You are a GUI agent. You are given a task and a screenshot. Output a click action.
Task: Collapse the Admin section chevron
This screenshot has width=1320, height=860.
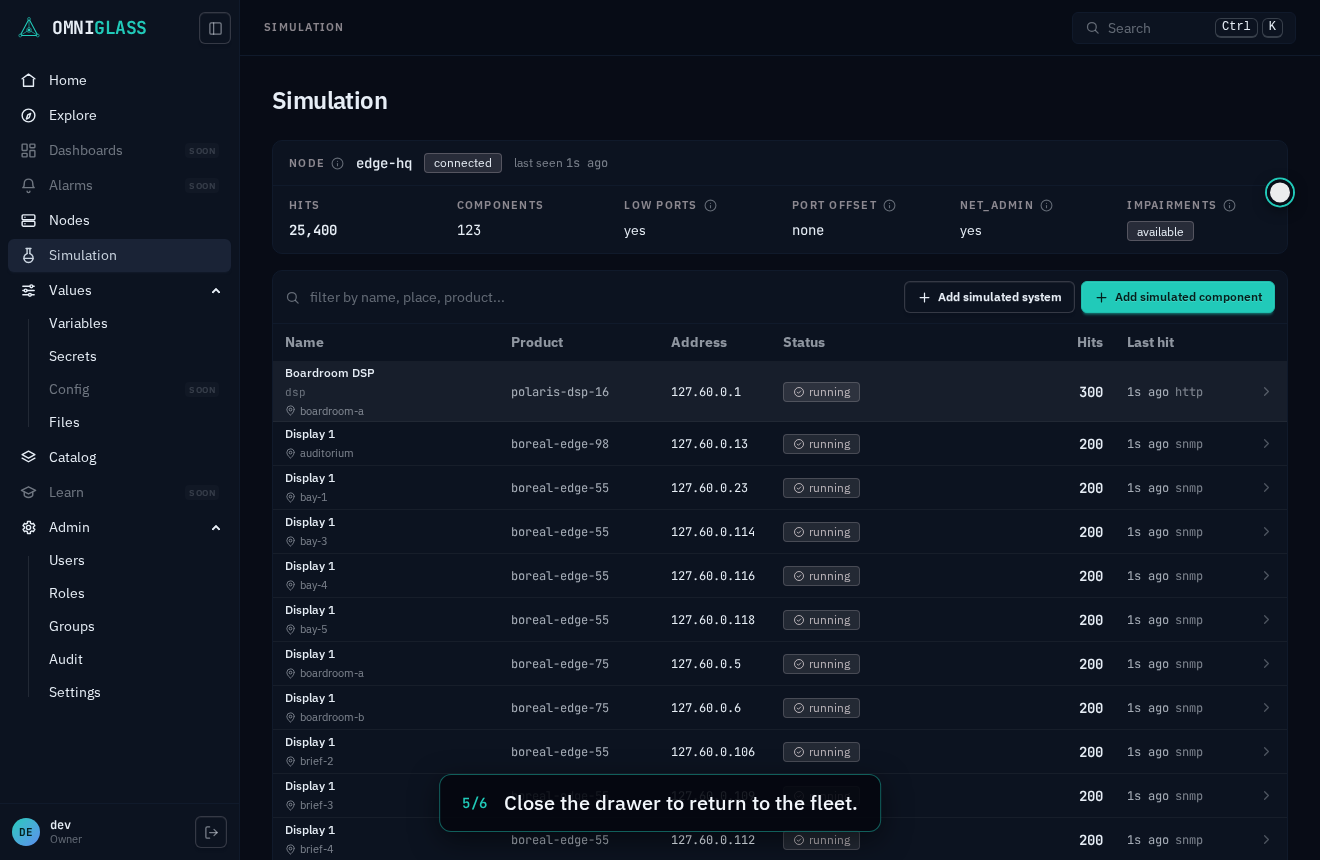pos(216,527)
